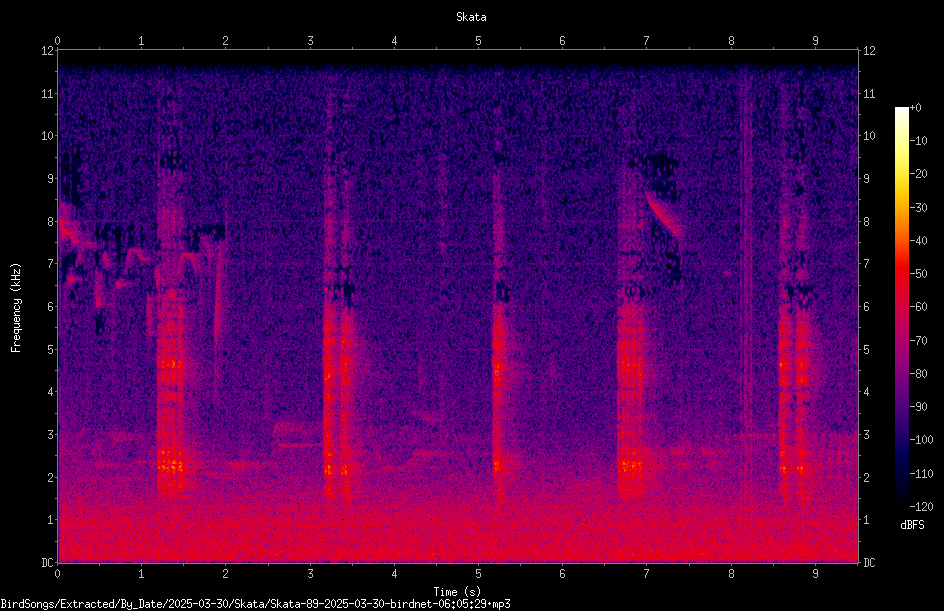The height and width of the screenshot is (611, 944).
Task: Click the dBFS color scale bar
Action: pyautogui.click(x=901, y=306)
